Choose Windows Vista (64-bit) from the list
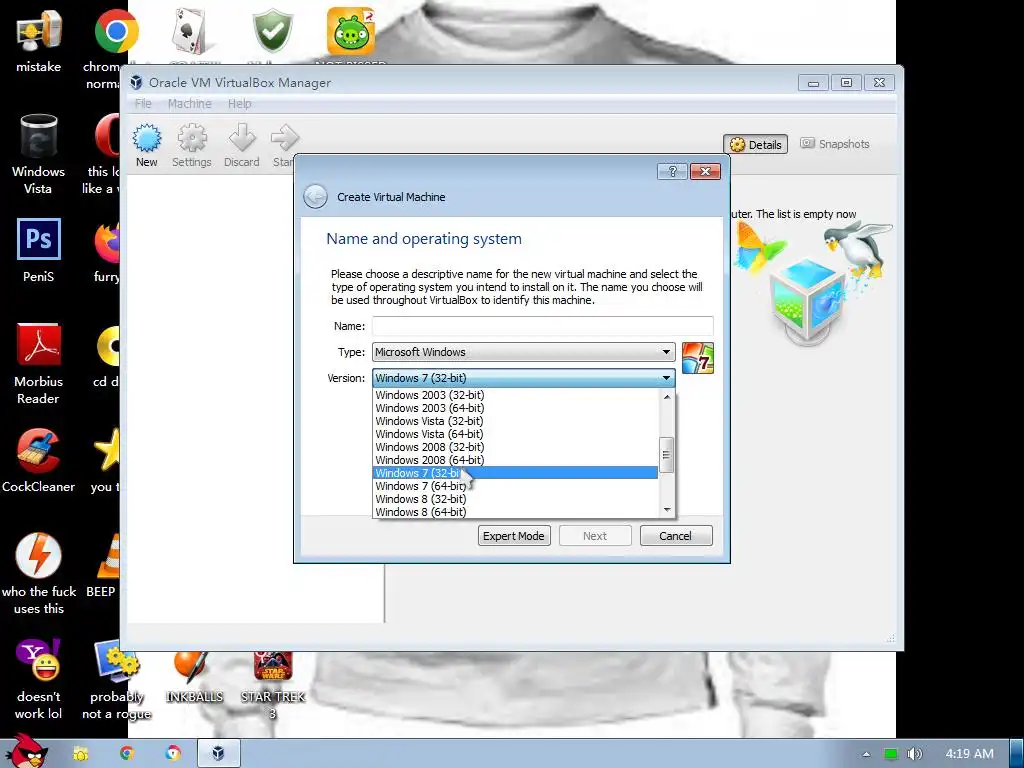This screenshot has width=1024, height=768. click(516, 434)
